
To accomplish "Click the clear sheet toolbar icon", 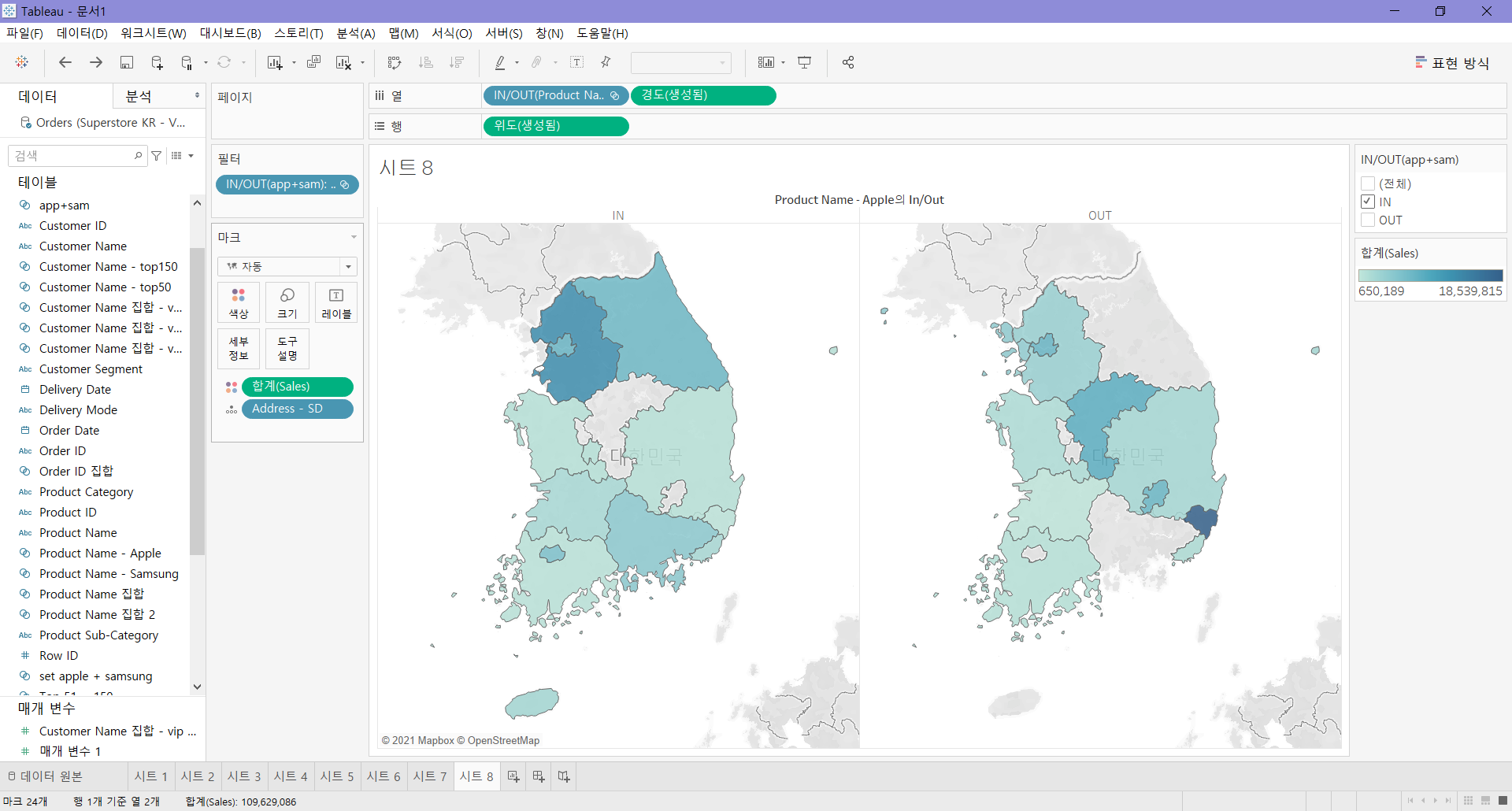I will click(343, 62).
